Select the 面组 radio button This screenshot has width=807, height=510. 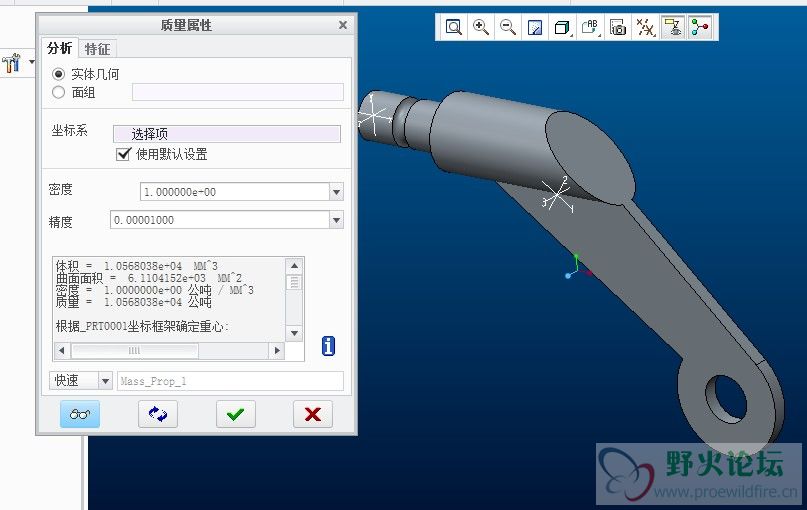pyautogui.click(x=59, y=92)
